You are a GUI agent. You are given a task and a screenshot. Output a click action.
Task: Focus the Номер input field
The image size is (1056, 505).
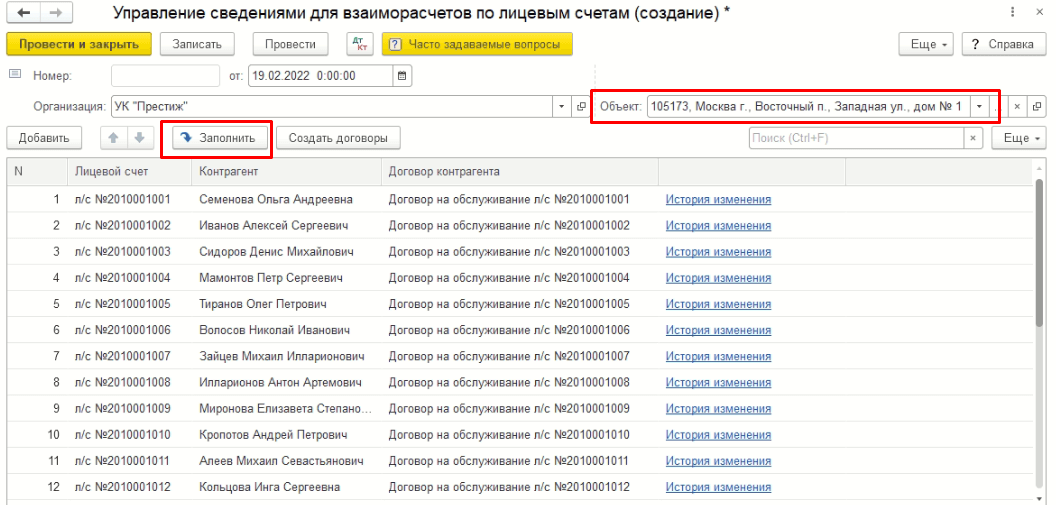pyautogui.click(x=166, y=76)
